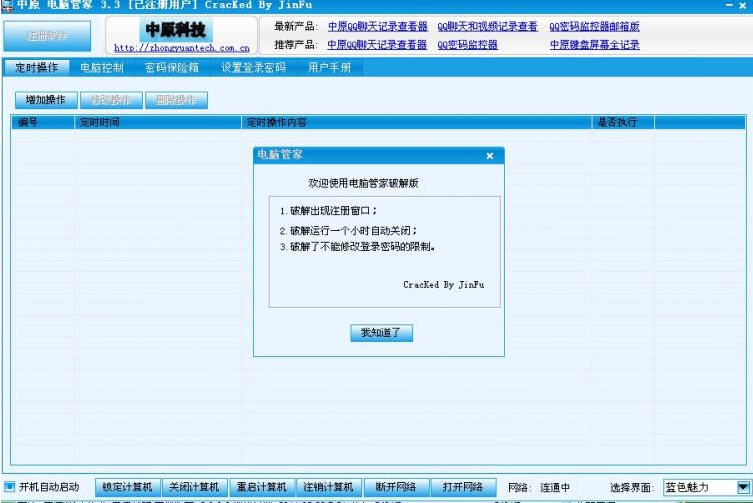Click dialog line 3 about 登录密码 limit

358,247
